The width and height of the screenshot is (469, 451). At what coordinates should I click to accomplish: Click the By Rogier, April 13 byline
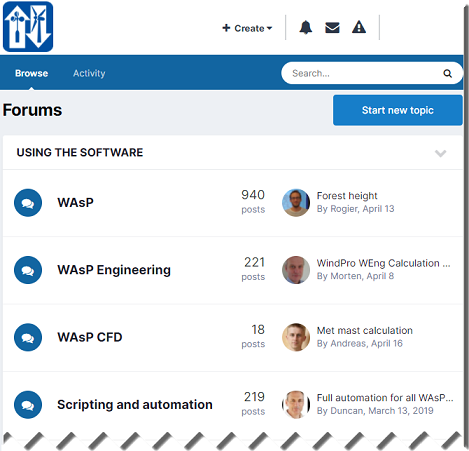[x=355, y=209]
